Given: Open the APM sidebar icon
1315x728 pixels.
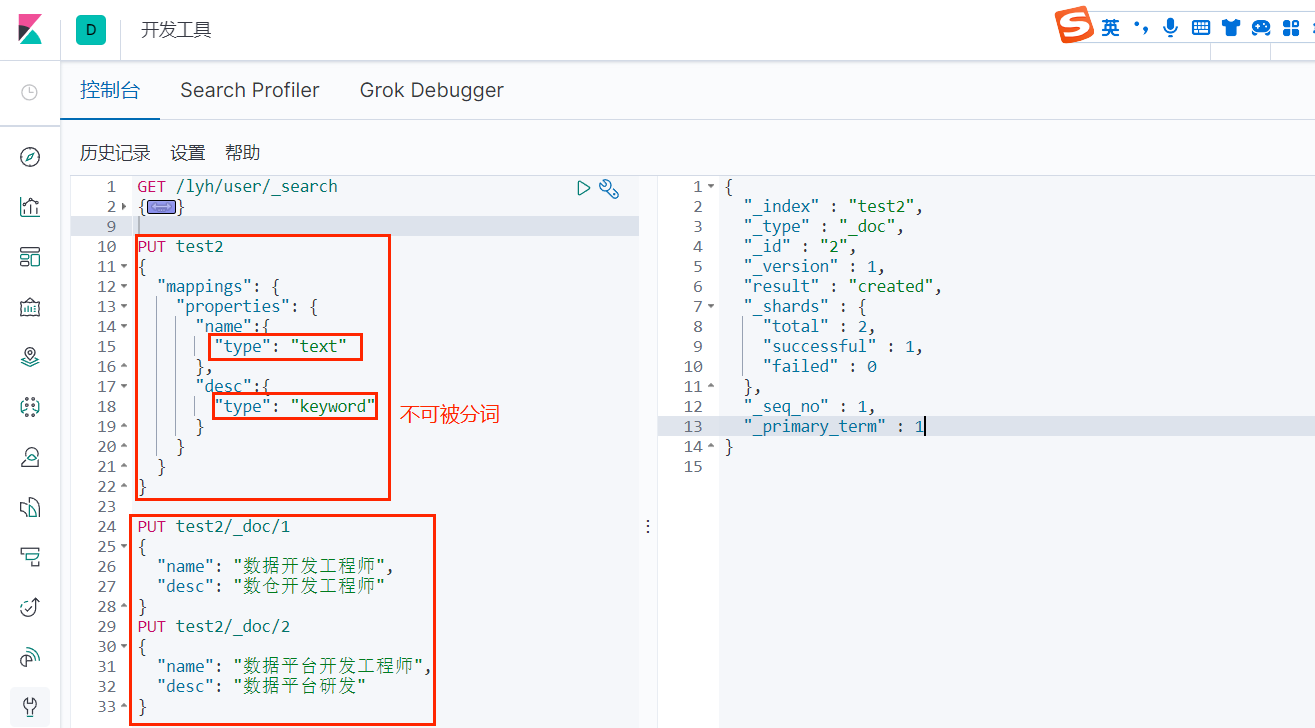Looking at the screenshot, I should click(30, 557).
